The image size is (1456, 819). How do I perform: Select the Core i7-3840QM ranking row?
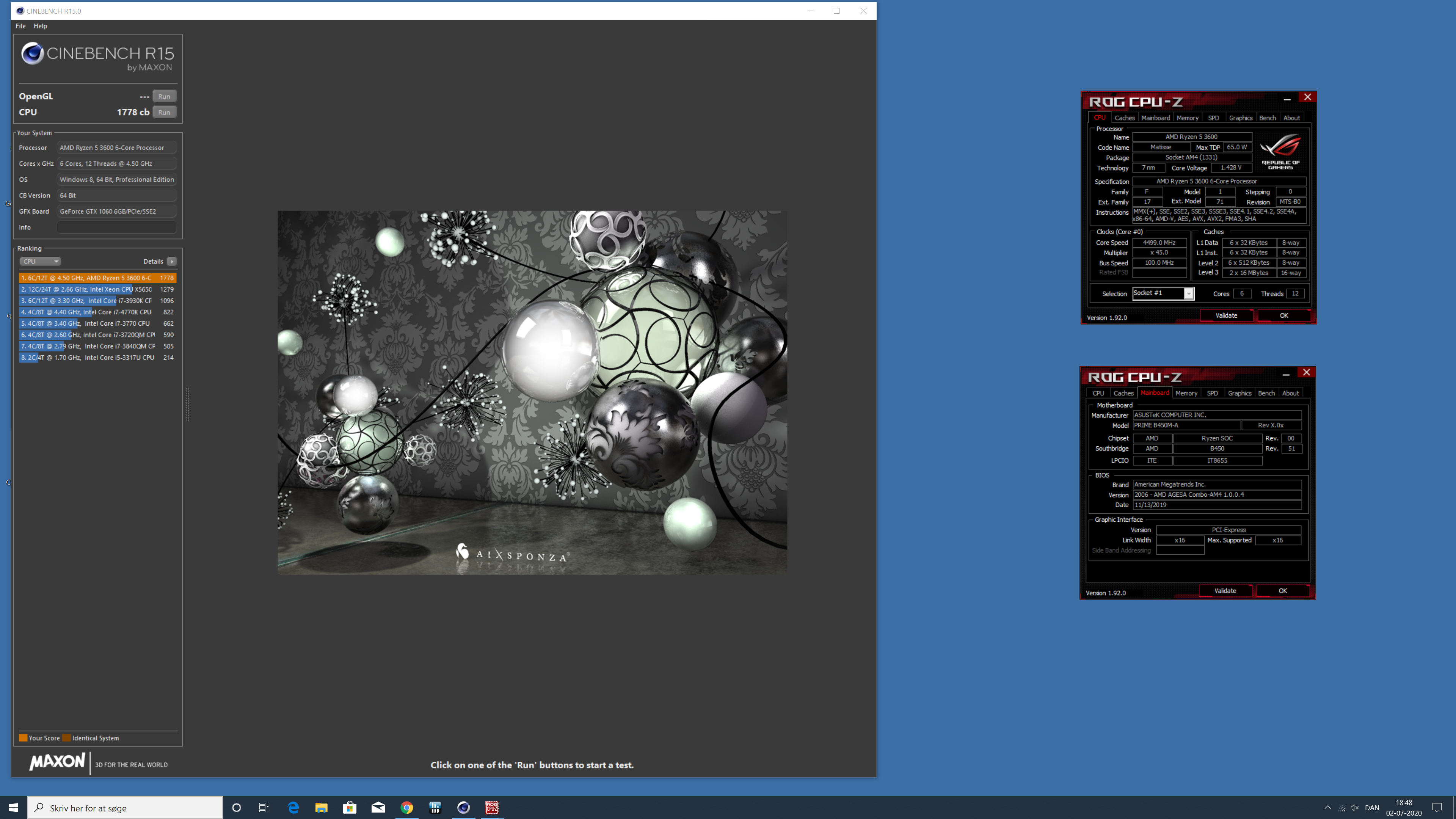[97, 346]
